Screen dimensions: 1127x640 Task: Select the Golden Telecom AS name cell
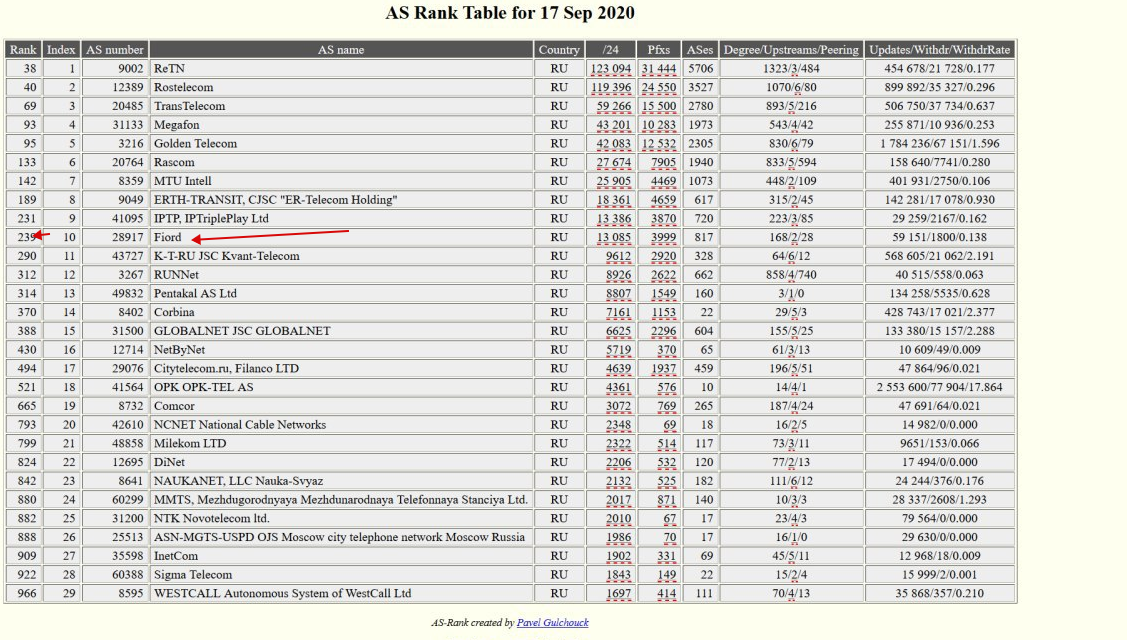341,143
